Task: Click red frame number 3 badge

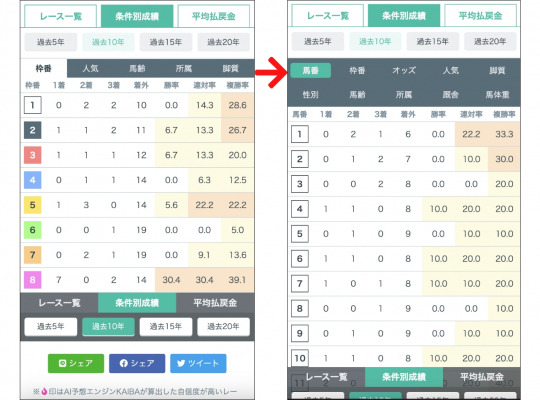Action: (x=33, y=155)
